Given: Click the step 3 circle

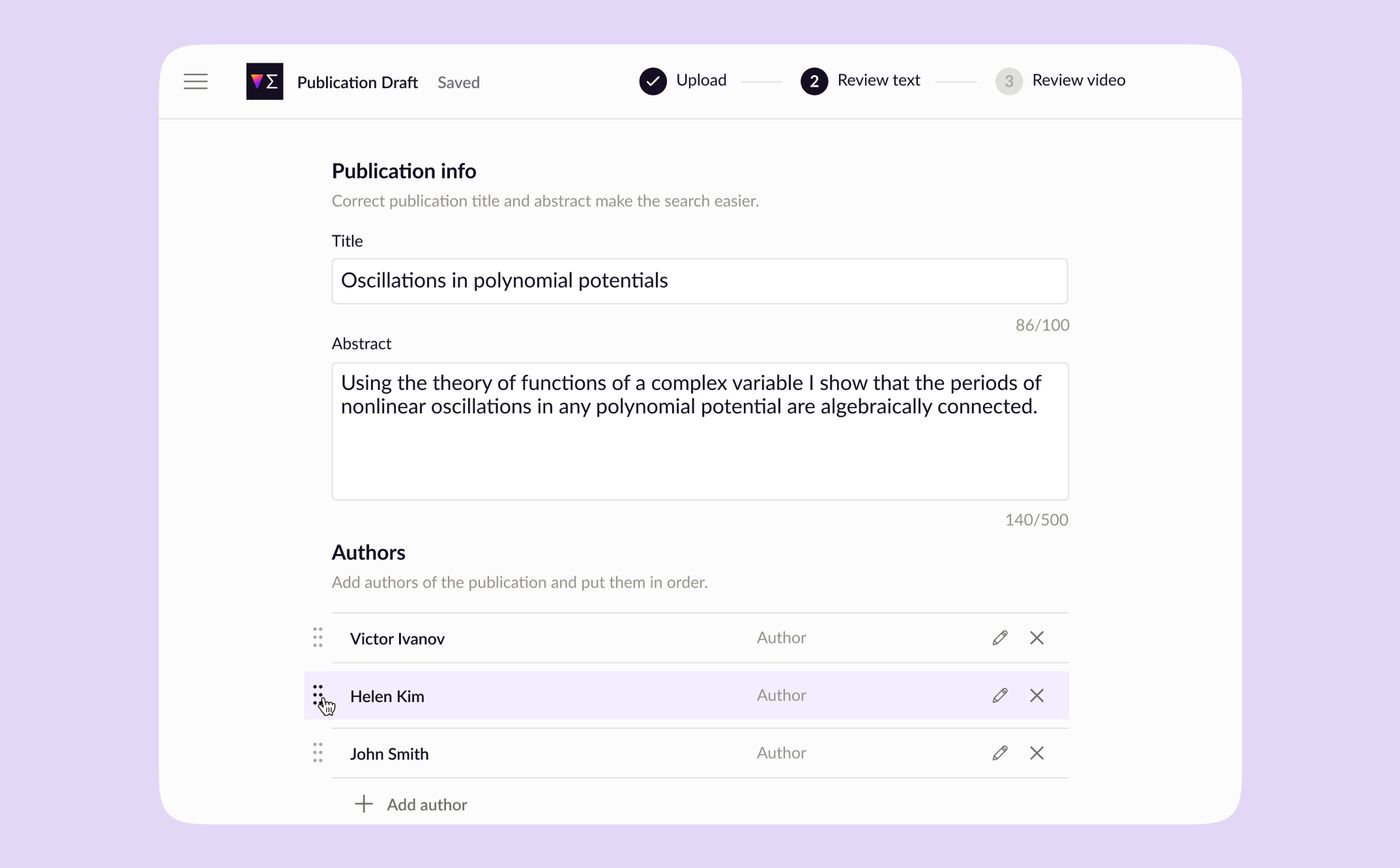Looking at the screenshot, I should pyautogui.click(x=1008, y=81).
